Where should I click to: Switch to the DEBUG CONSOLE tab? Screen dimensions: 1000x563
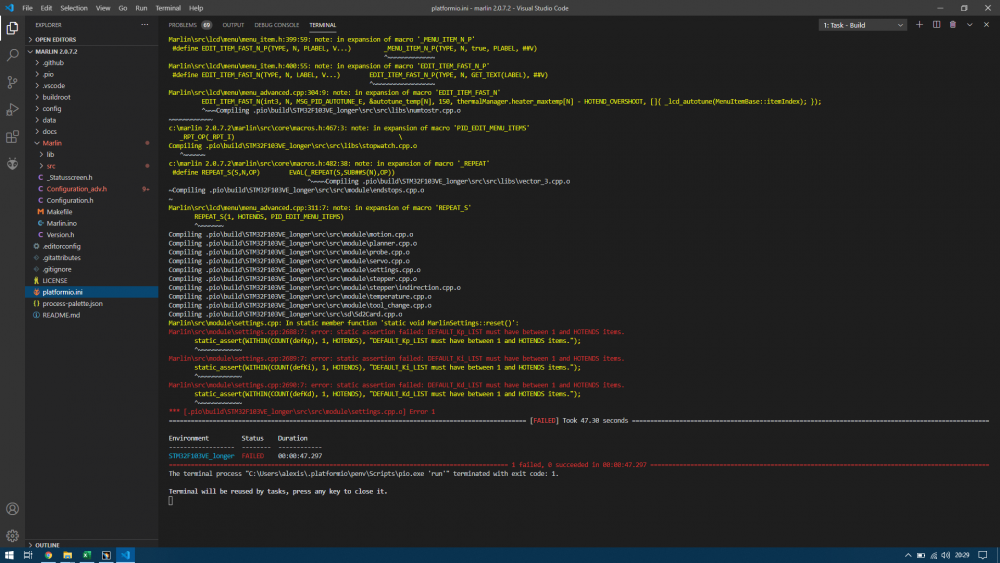[276, 25]
